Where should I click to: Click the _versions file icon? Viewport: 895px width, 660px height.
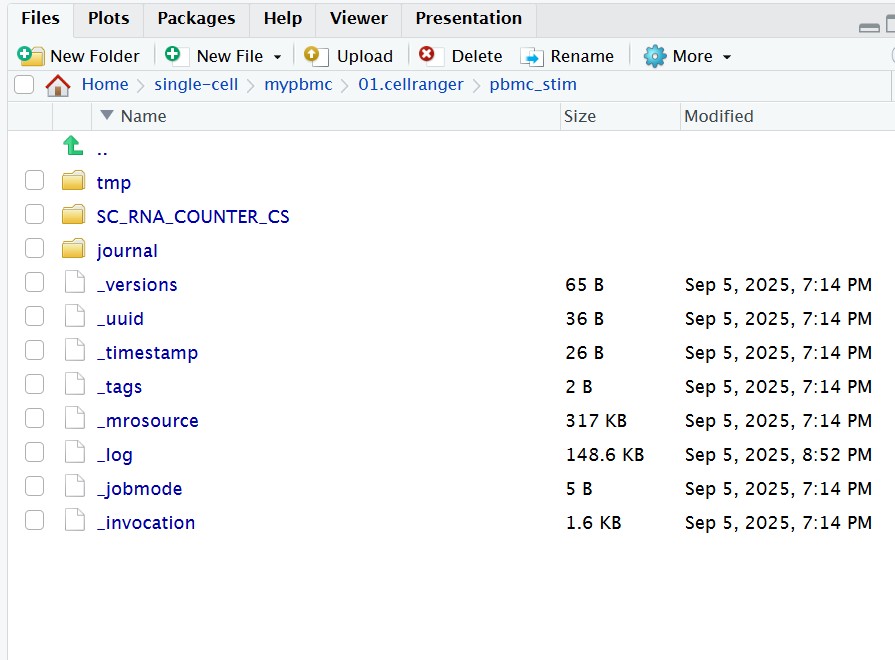pos(75,282)
